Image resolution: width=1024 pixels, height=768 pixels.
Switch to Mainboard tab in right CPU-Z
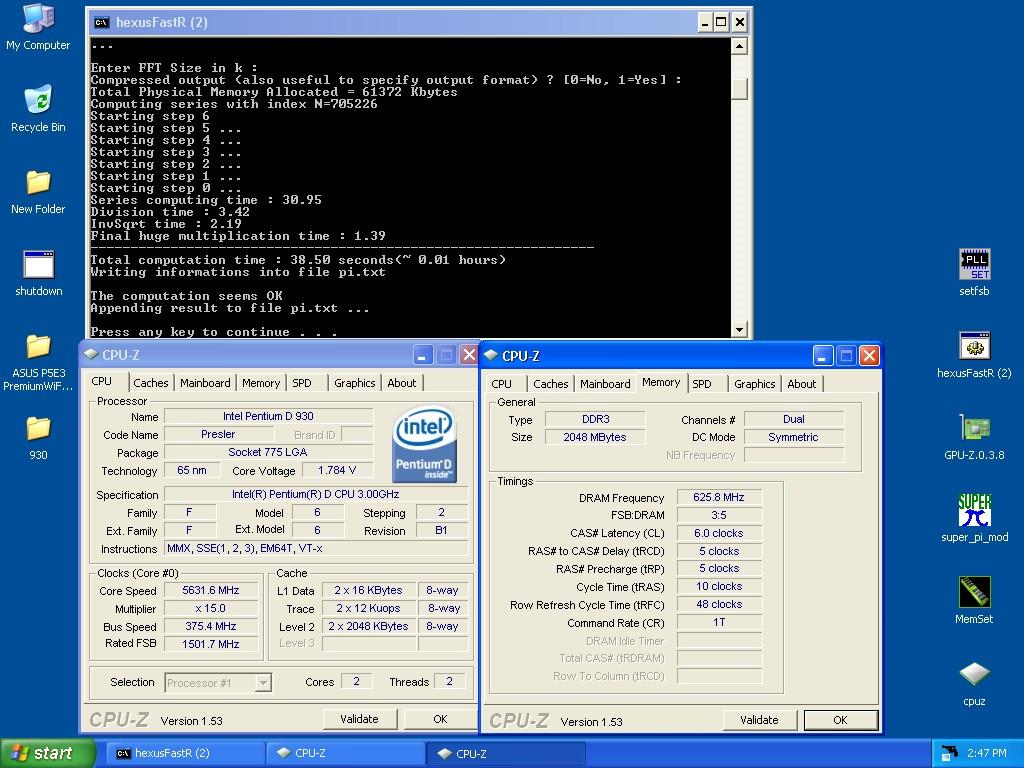pyautogui.click(x=605, y=384)
